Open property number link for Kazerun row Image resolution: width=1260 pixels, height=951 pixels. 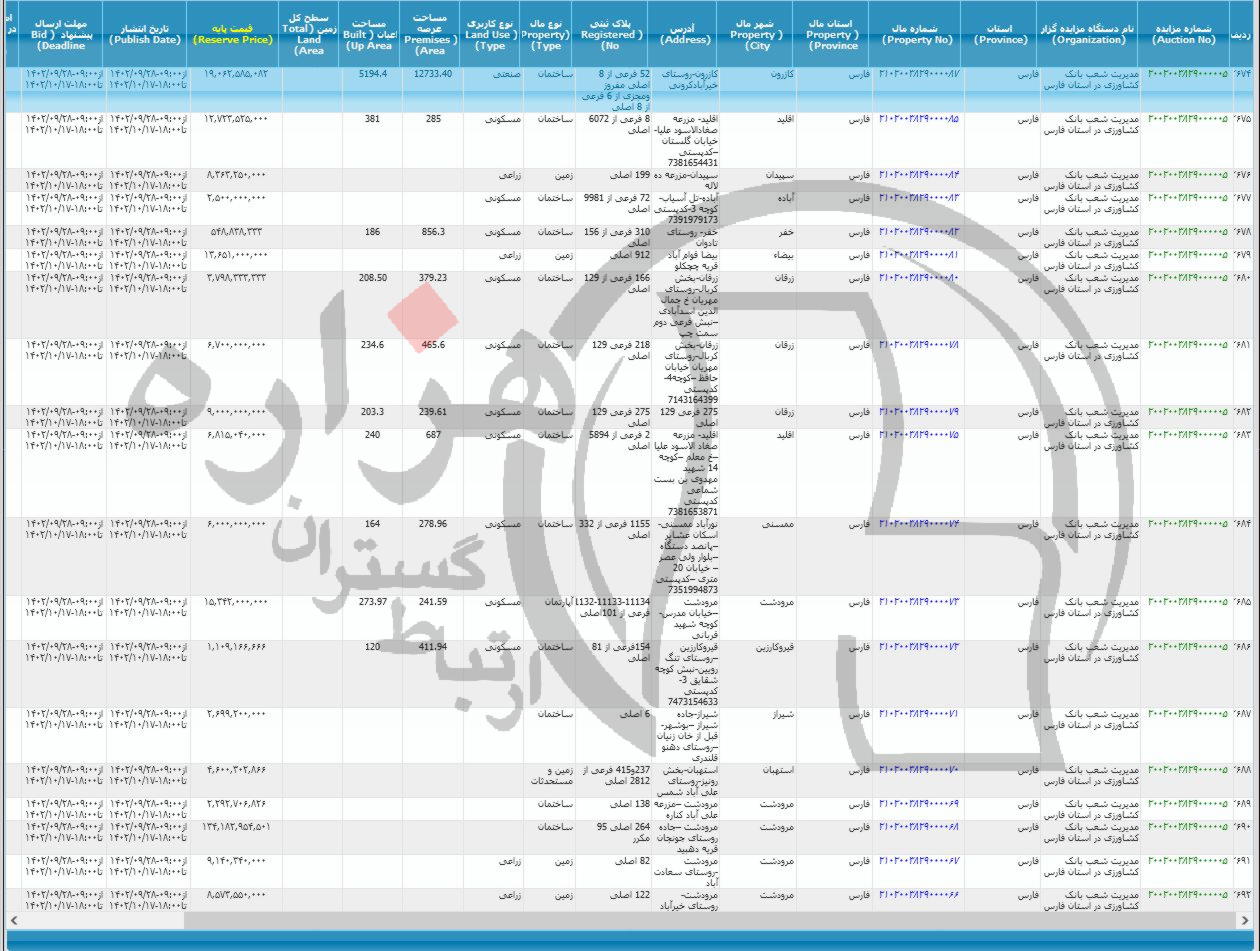click(x=919, y=75)
